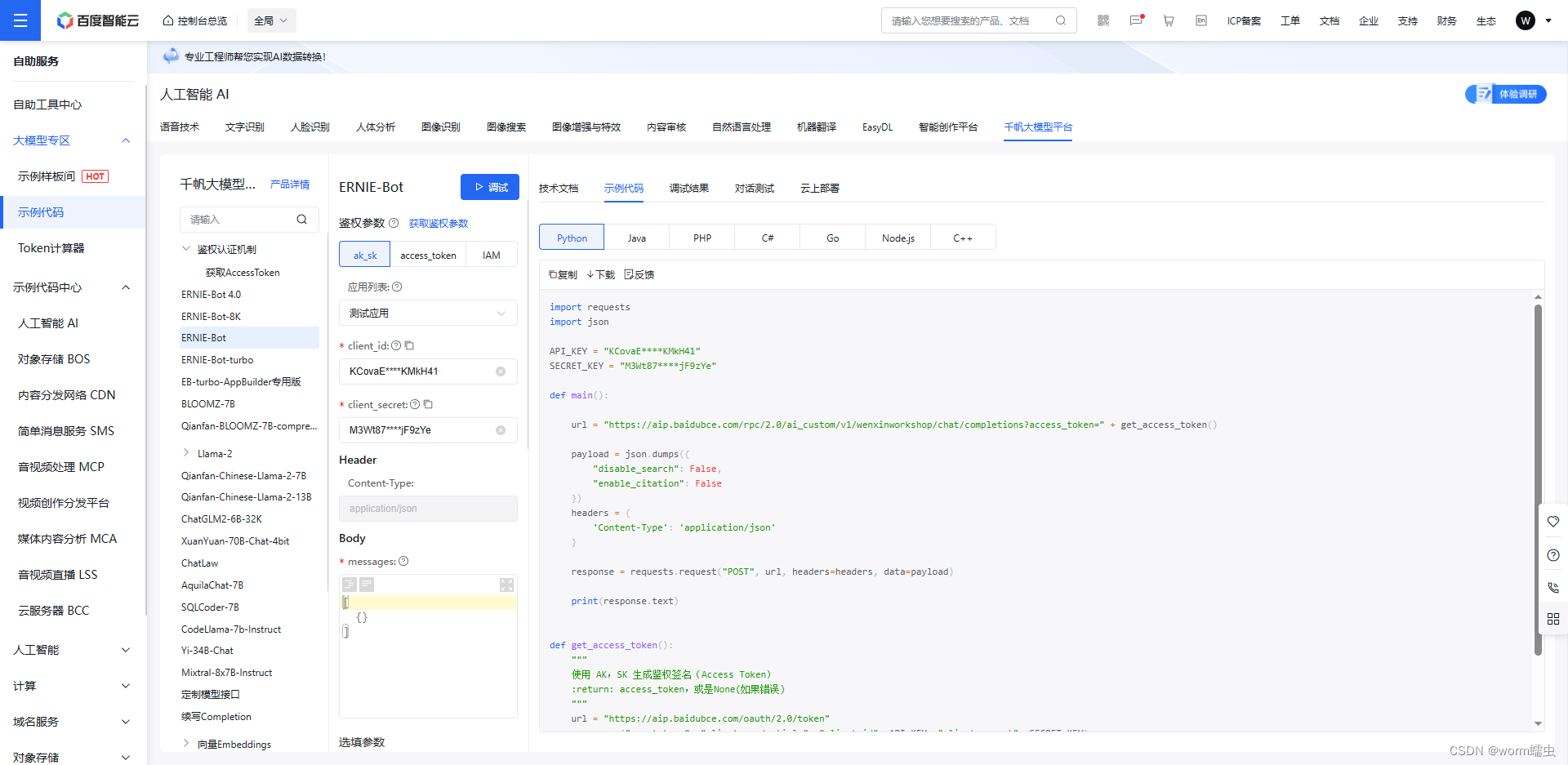Click the compact JSON icon in messages editor
The image size is (1568, 765).
point(367,585)
